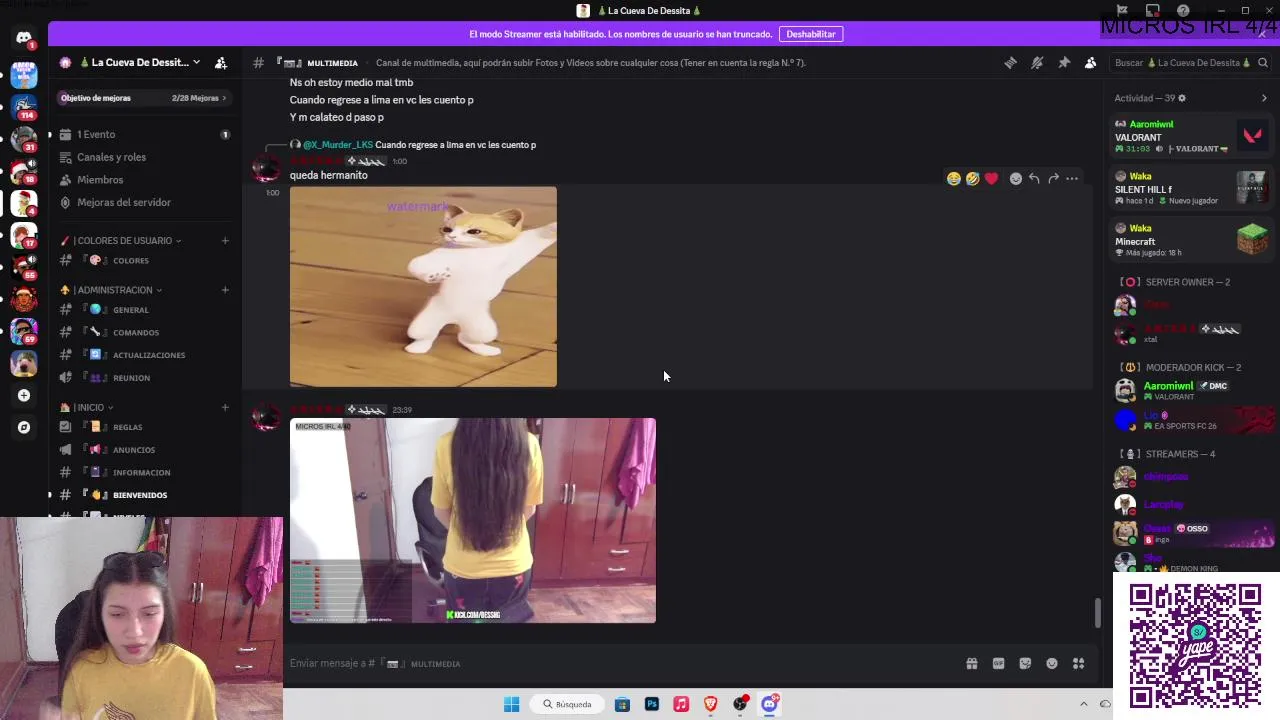Open the ANUNCIOS channel
The width and height of the screenshot is (1280, 720).
tap(145, 450)
